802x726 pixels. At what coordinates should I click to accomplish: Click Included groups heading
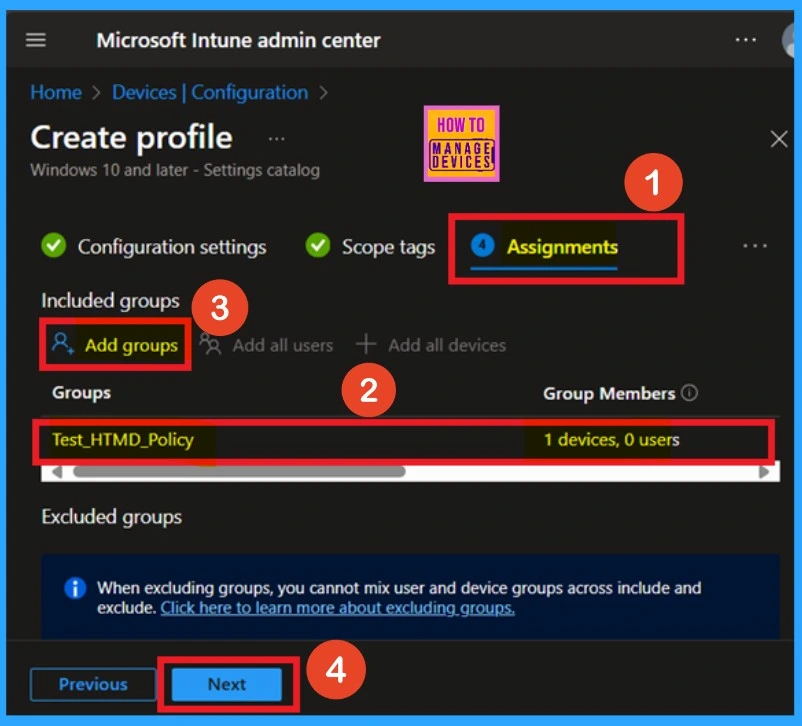[x=110, y=301]
